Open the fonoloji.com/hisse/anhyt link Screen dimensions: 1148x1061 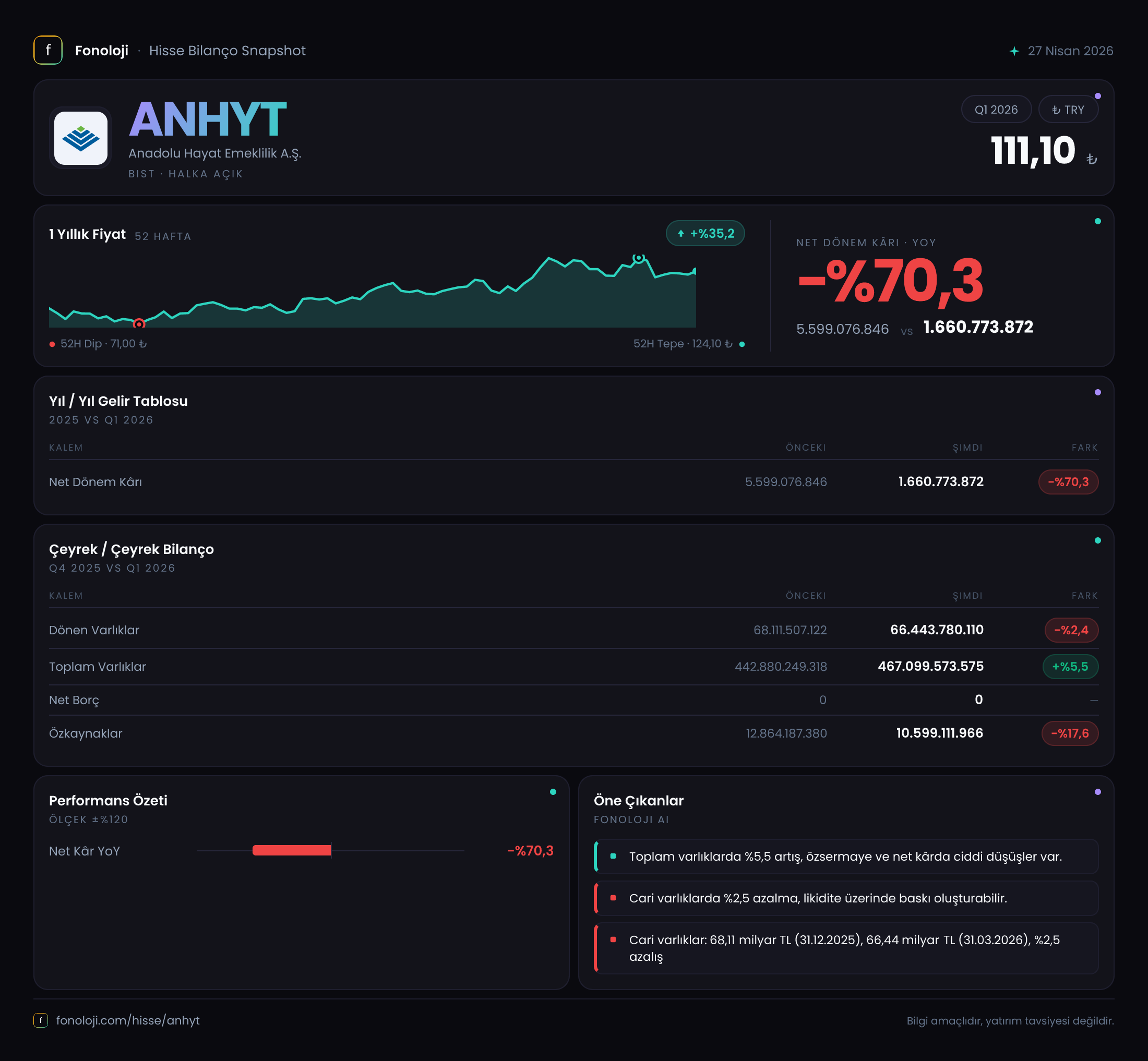127,1020
